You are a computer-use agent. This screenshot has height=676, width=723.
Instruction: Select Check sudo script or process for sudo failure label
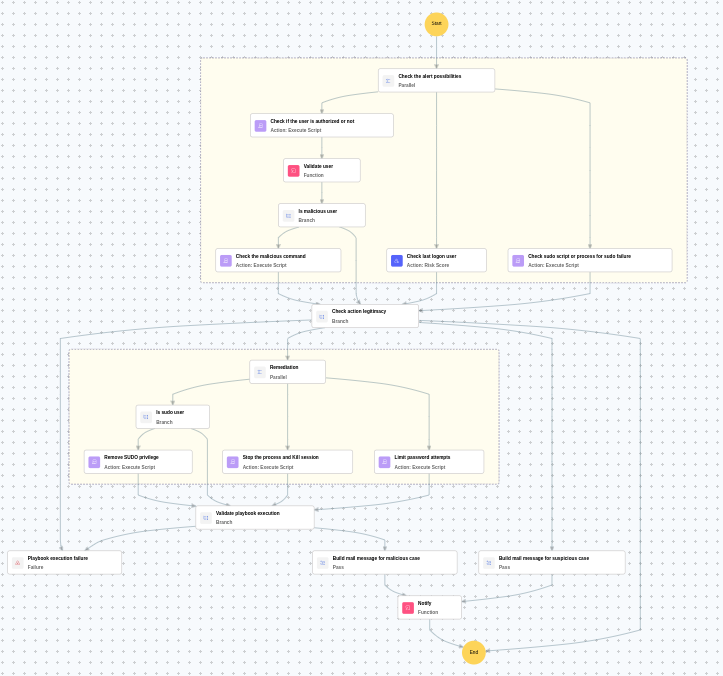tap(579, 256)
